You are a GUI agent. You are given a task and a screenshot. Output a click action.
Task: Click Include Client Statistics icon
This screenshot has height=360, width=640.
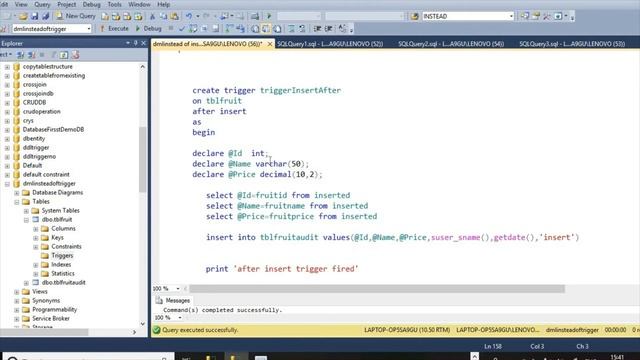[240, 29]
